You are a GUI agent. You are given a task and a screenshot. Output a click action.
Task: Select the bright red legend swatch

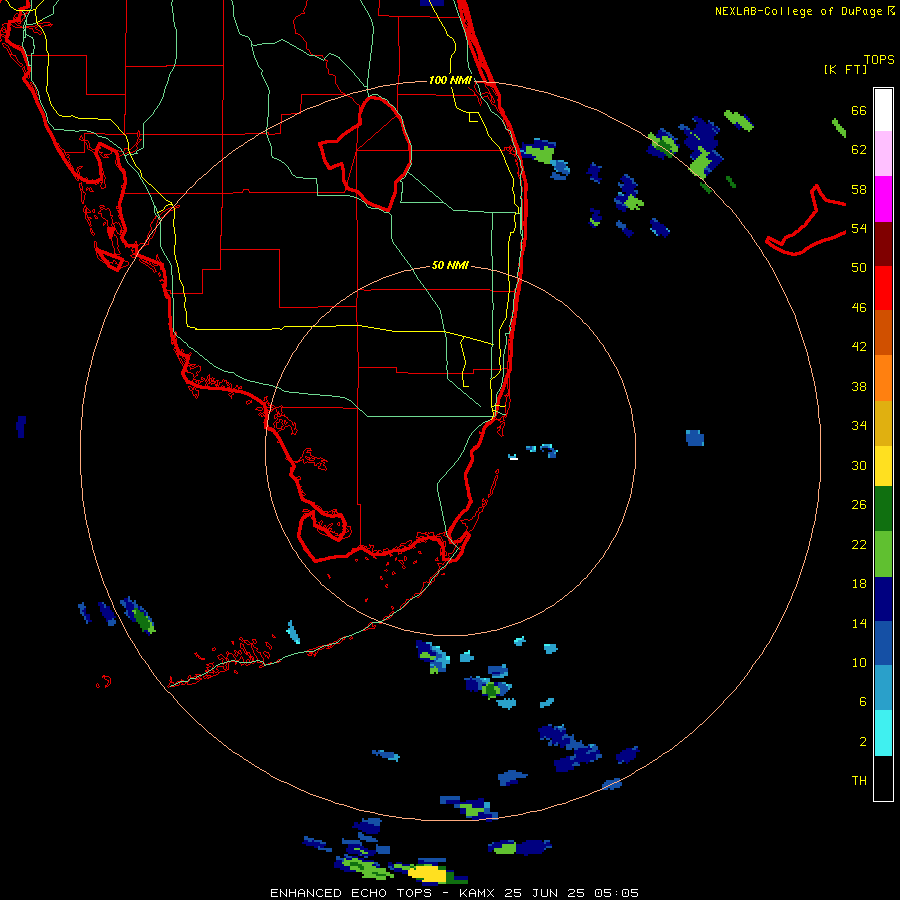click(883, 288)
